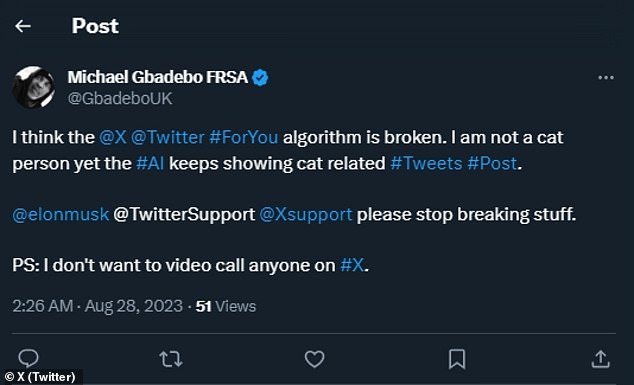Viewport: 634px width, 385px height.
Task: Share the post via upload icon
Action: [600, 359]
